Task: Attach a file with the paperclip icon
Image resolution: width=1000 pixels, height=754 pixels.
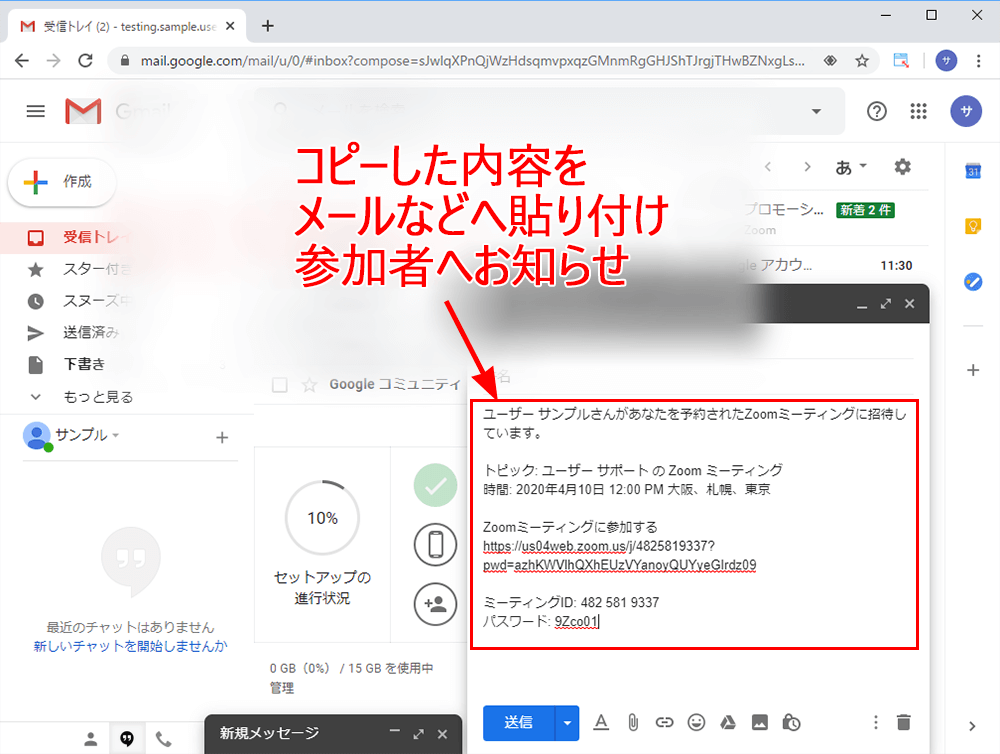Action: 633,722
